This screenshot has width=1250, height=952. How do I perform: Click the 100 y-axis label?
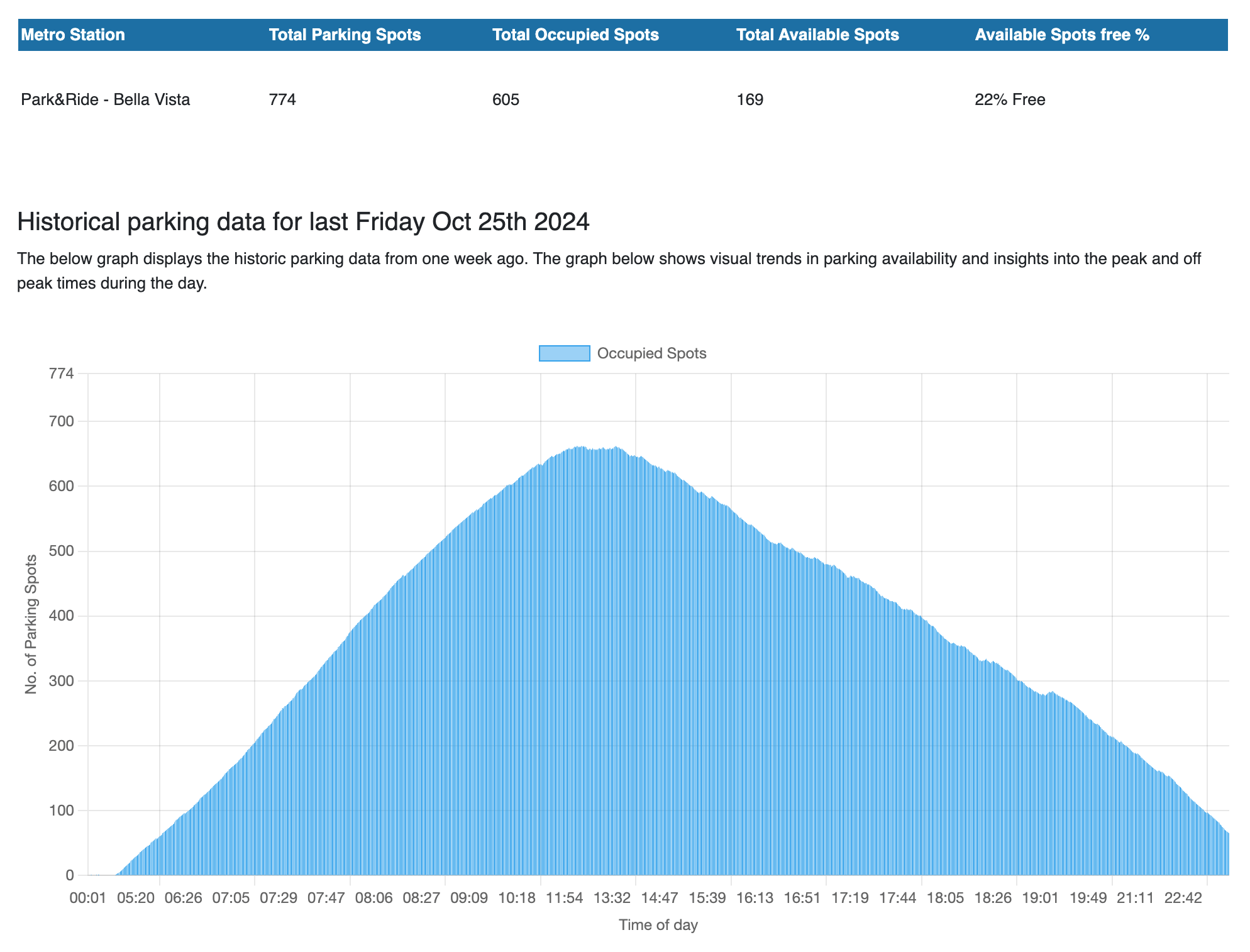click(x=62, y=811)
